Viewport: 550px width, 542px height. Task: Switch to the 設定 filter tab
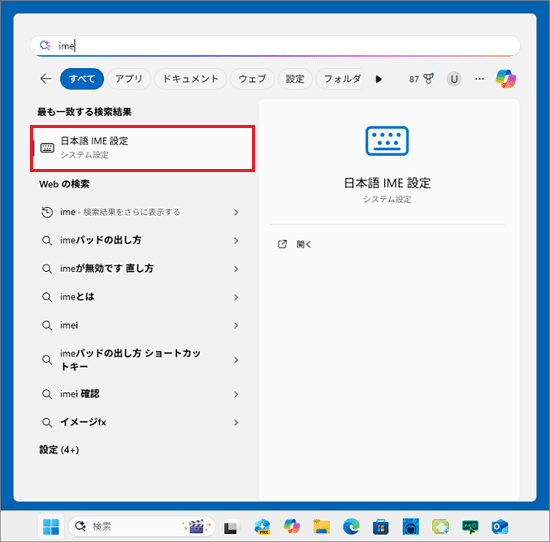click(x=295, y=79)
